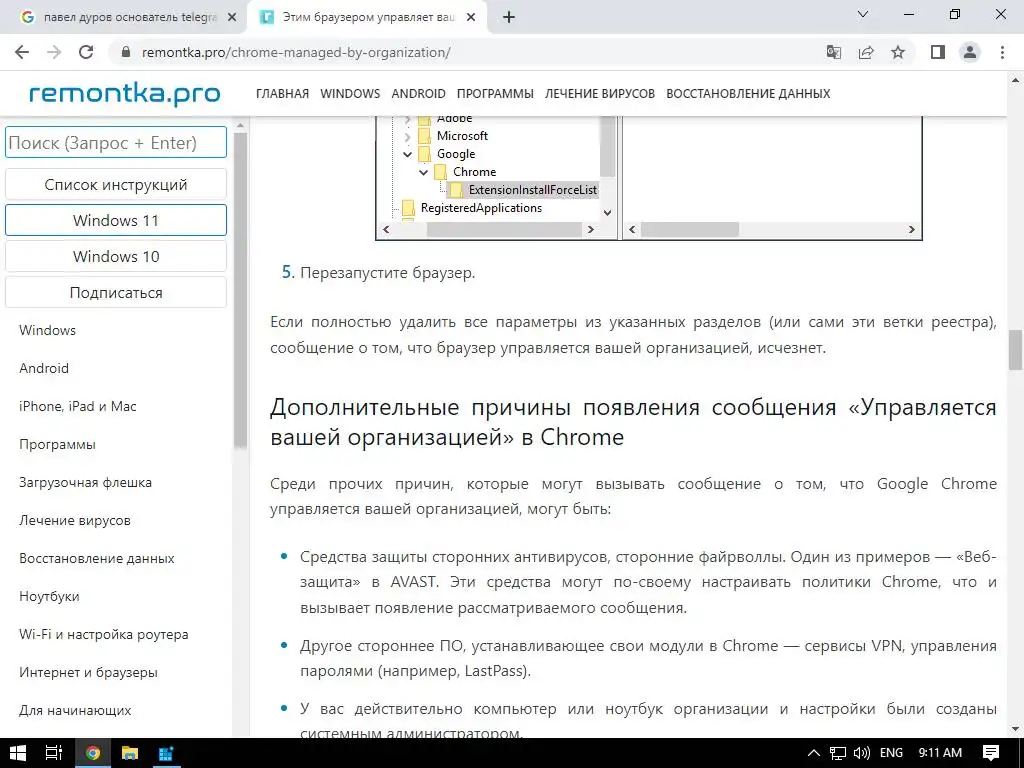Click the heading Дополнительные причины появления сообщения
This screenshot has height=768, width=1024.
point(633,422)
